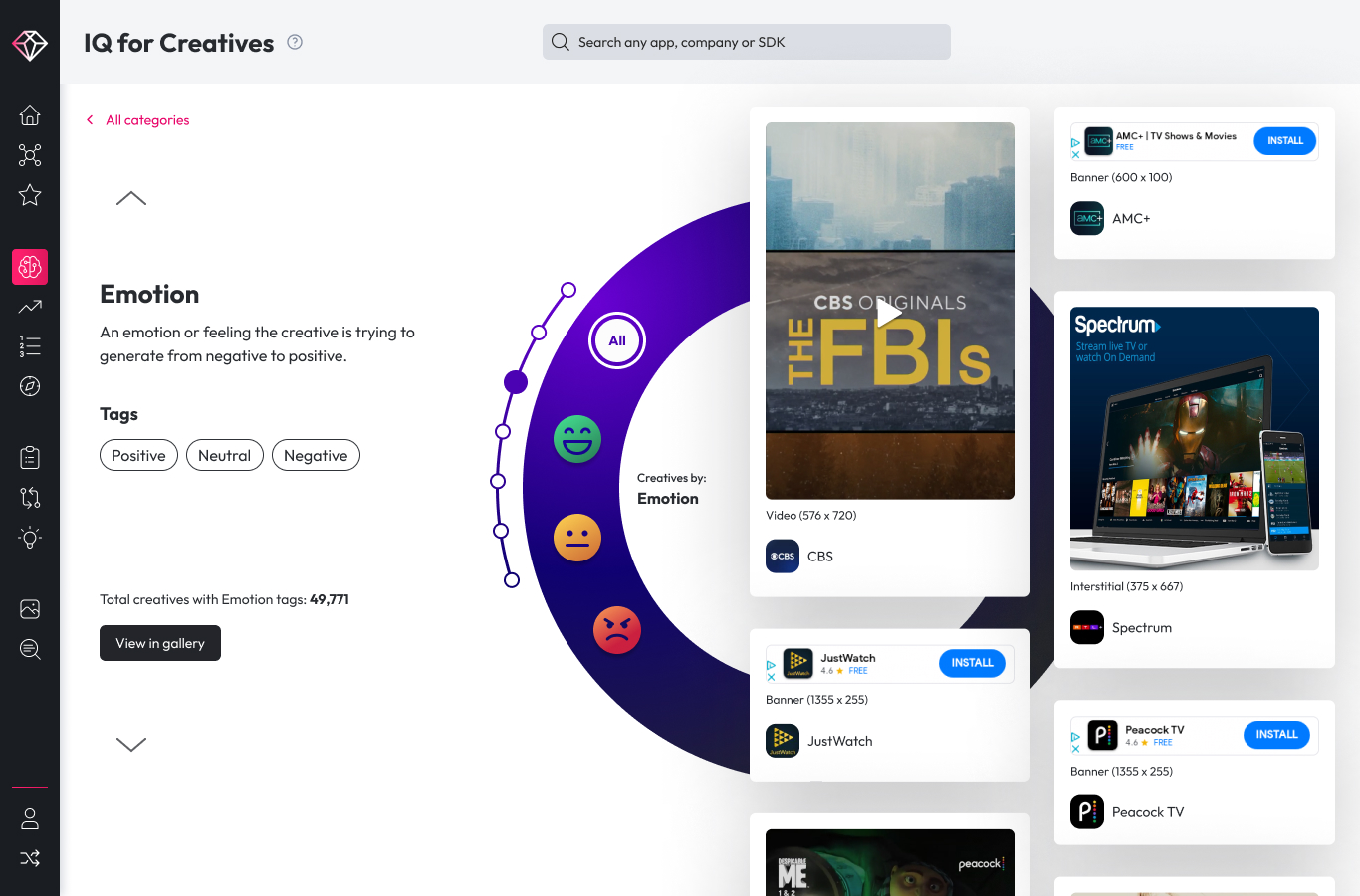This screenshot has width=1360, height=896.
Task: Click INSTALL on AMC+ banner
Action: tap(1284, 141)
